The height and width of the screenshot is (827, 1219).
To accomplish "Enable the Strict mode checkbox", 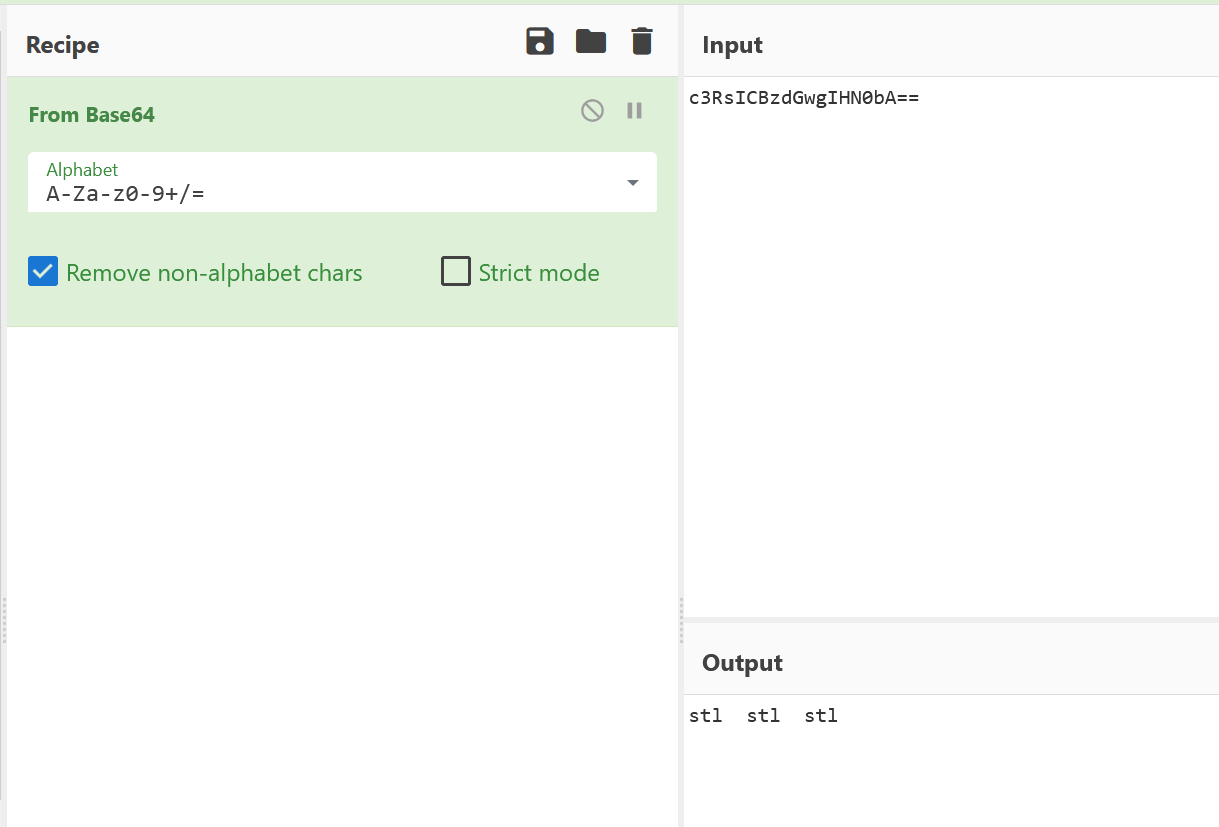I will tap(456, 272).
